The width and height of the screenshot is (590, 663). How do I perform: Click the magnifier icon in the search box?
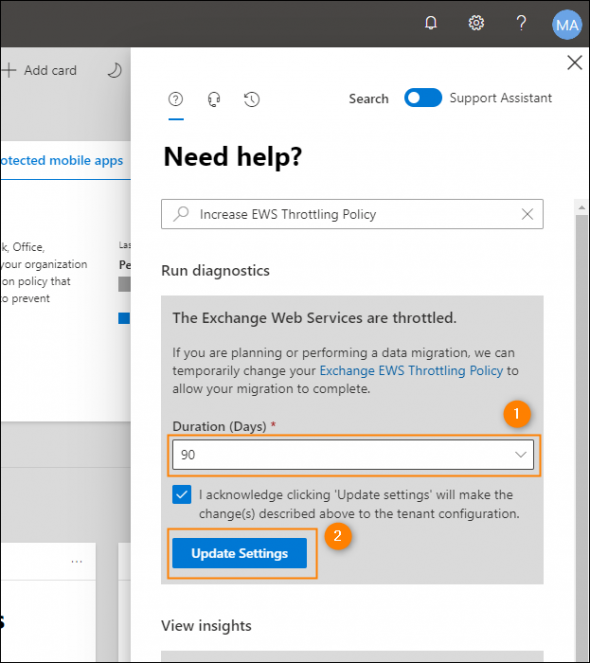tap(181, 214)
